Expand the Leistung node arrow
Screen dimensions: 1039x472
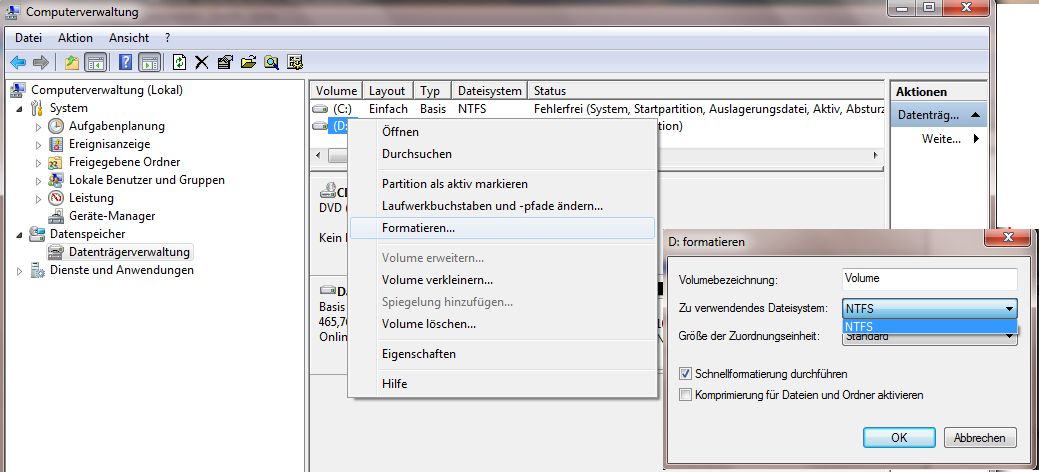click(x=38, y=198)
